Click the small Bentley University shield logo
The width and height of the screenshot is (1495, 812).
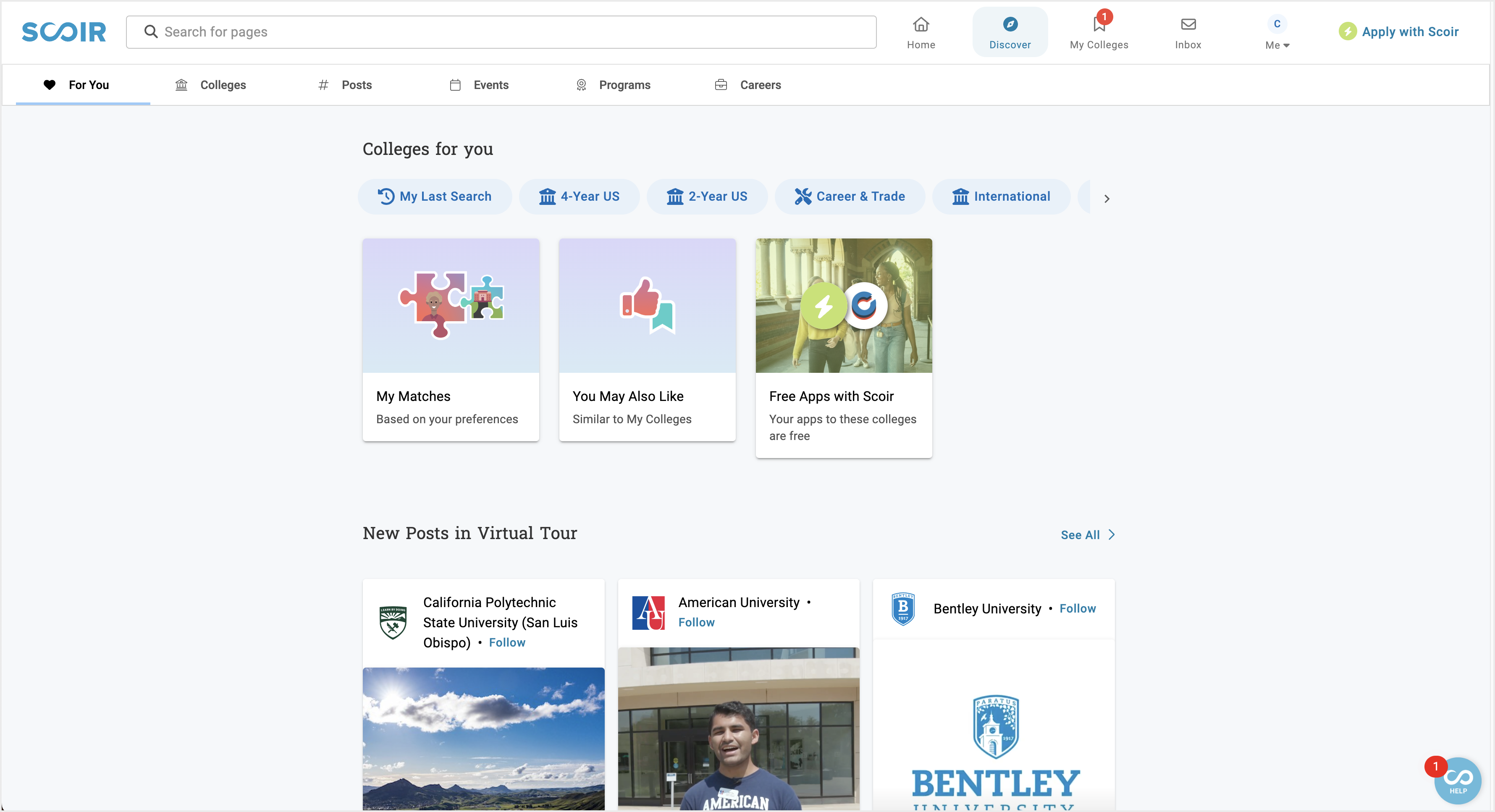pyautogui.click(x=903, y=608)
